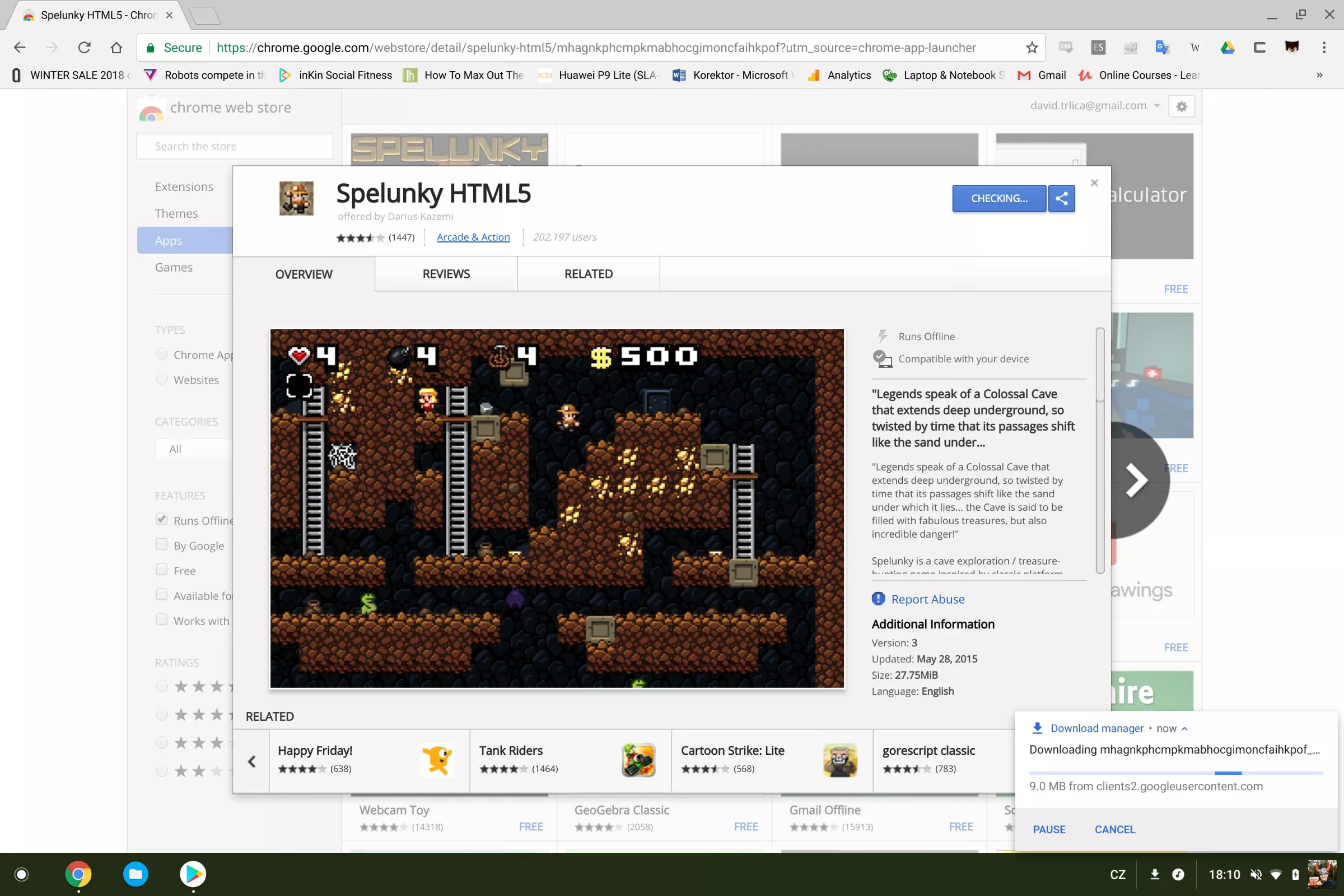Viewport: 1344px width, 896px height.
Task: Click the browser back arrow
Action: [x=20, y=48]
